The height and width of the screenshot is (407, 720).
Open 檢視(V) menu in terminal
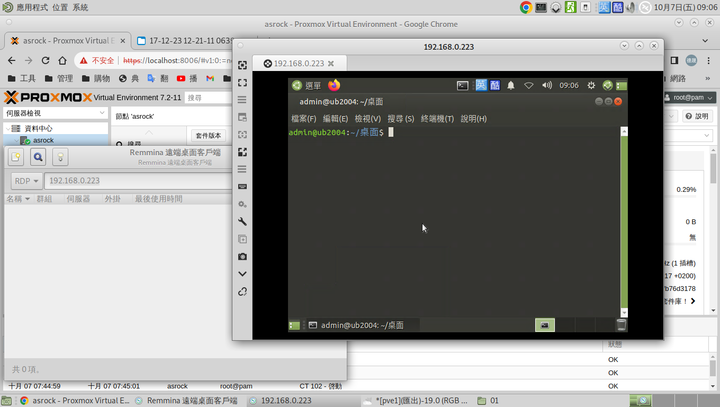click(x=367, y=119)
